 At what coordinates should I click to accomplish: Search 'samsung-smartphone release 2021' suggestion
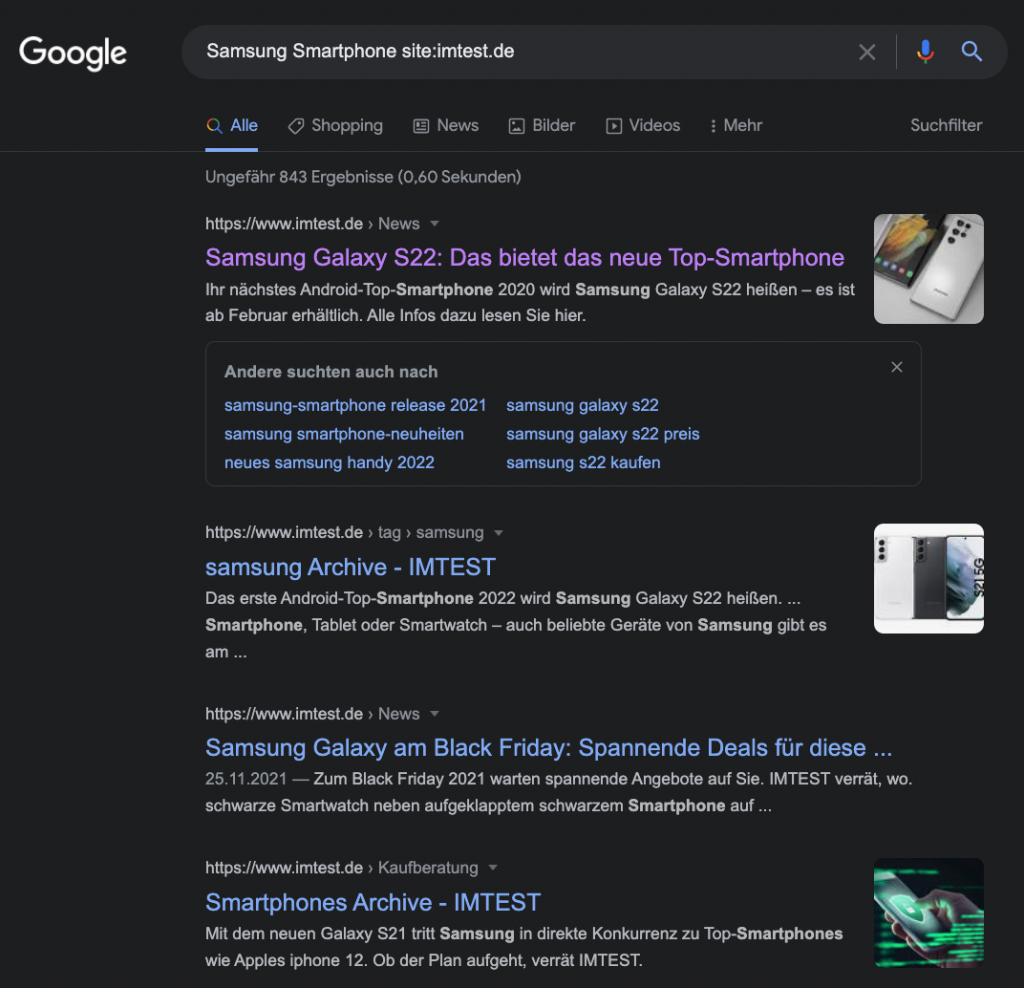pyautogui.click(x=355, y=406)
